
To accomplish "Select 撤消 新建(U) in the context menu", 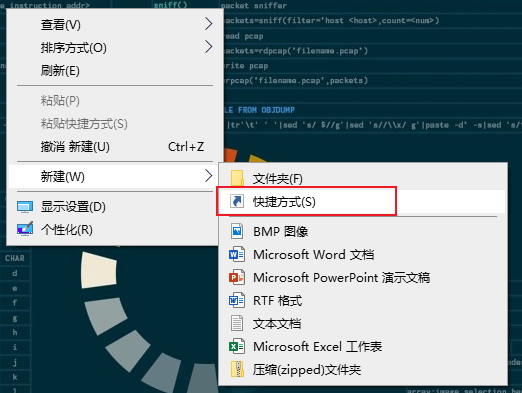I will pos(115,146).
